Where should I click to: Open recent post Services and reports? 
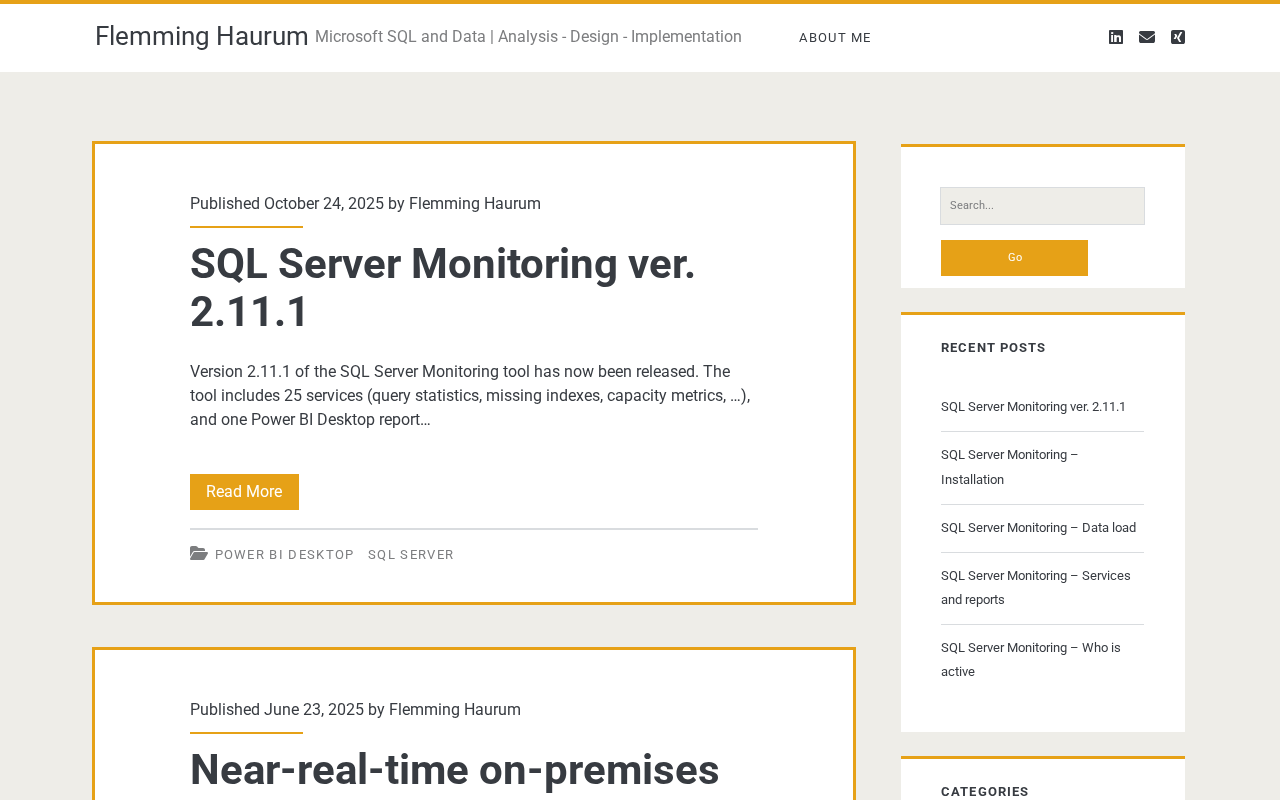click(x=1036, y=588)
